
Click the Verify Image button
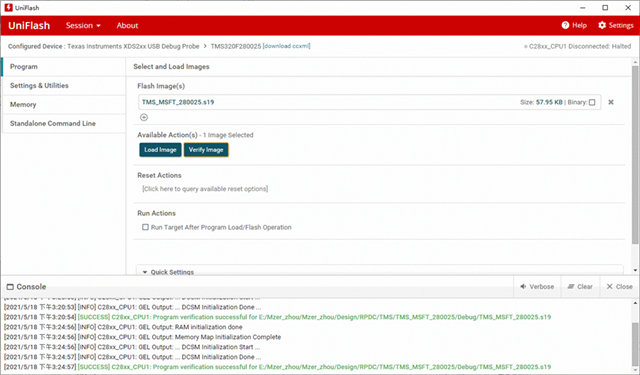[x=206, y=150]
